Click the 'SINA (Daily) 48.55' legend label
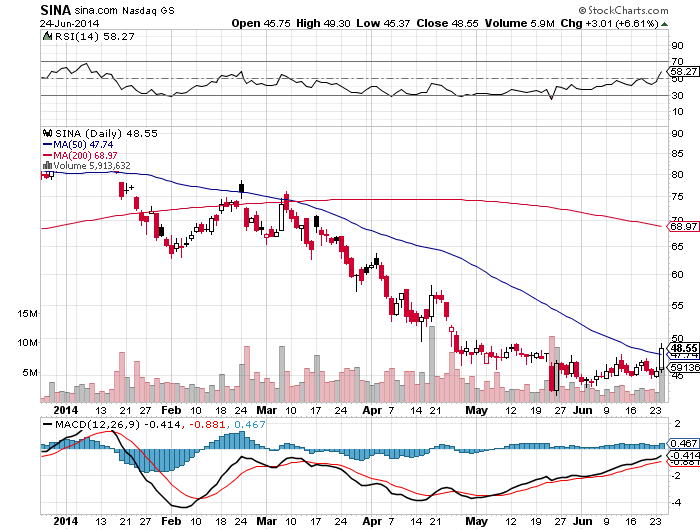700x530 pixels. (106, 134)
